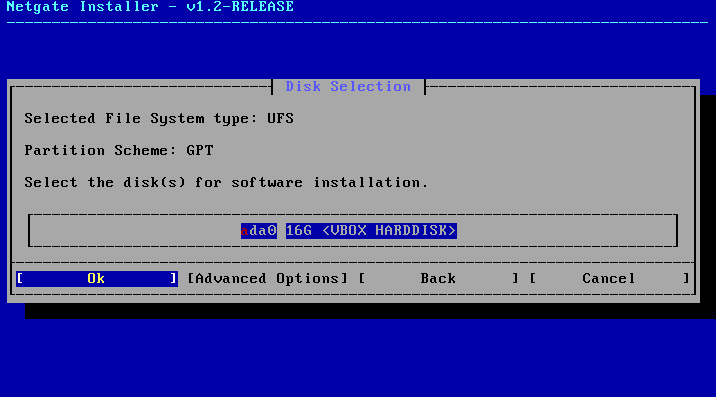The width and height of the screenshot is (716, 397).
Task: Select the ada0 disk entry
Action: click(259, 230)
